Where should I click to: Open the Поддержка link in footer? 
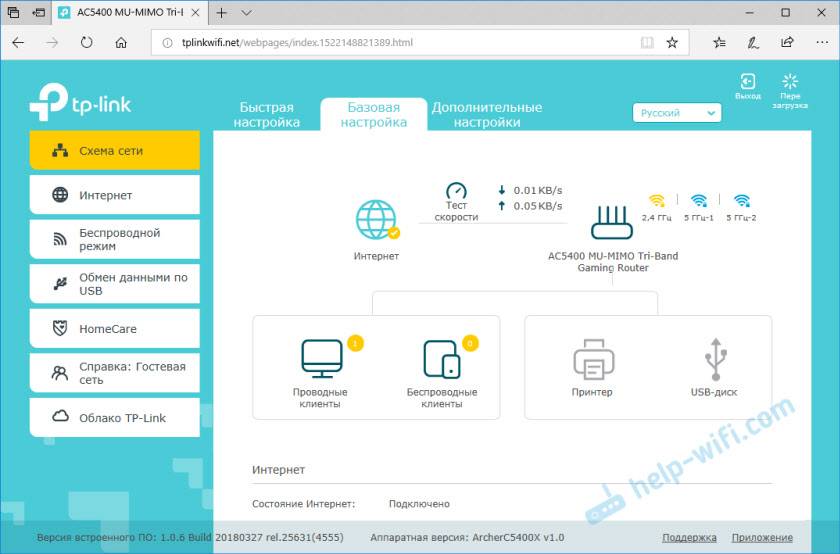click(689, 537)
